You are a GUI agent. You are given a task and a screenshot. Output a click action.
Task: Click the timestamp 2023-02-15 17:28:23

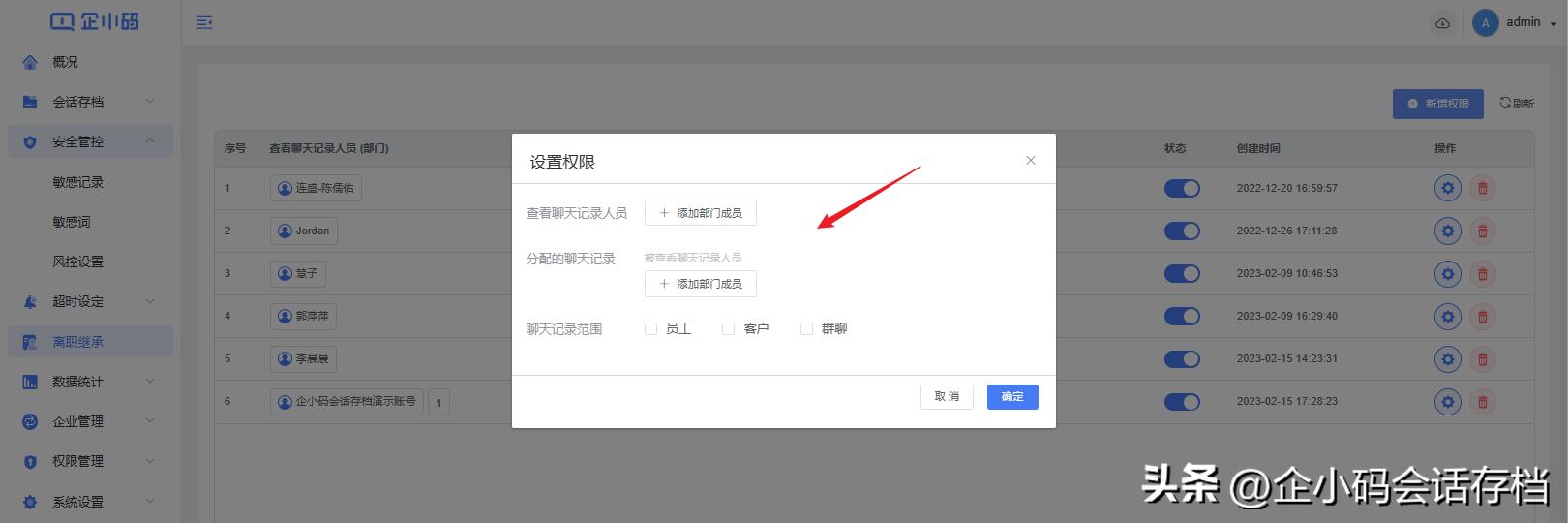click(x=1286, y=401)
